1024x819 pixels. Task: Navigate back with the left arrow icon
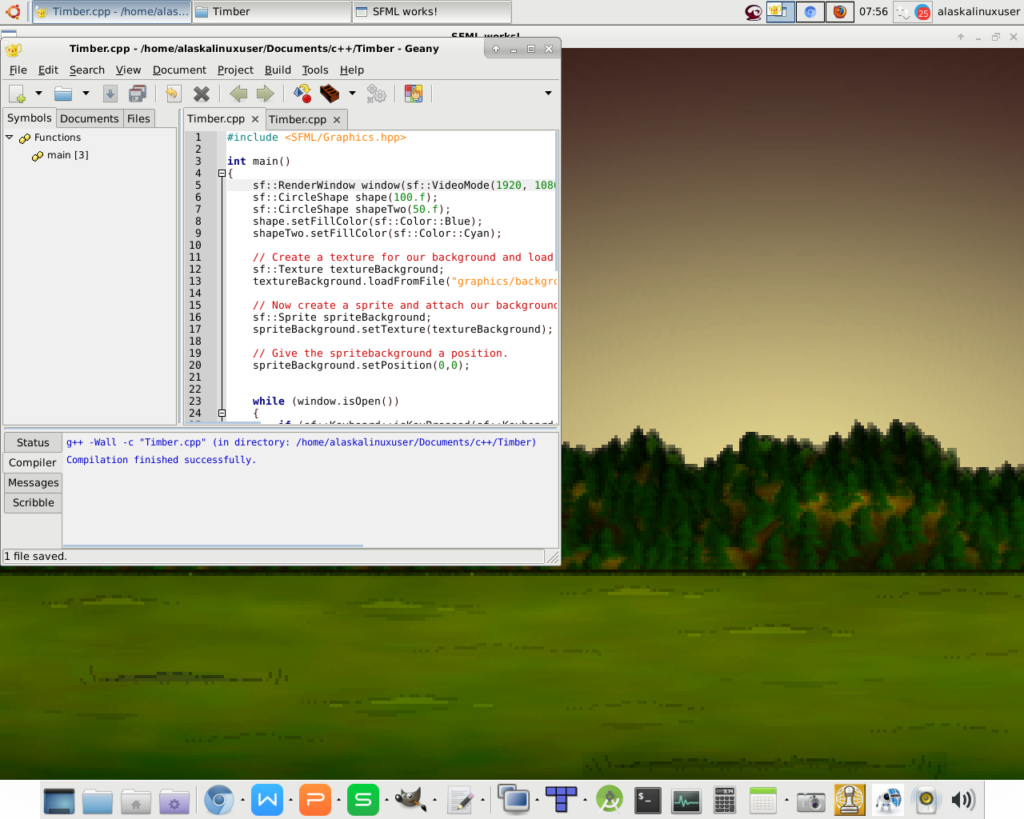238,94
